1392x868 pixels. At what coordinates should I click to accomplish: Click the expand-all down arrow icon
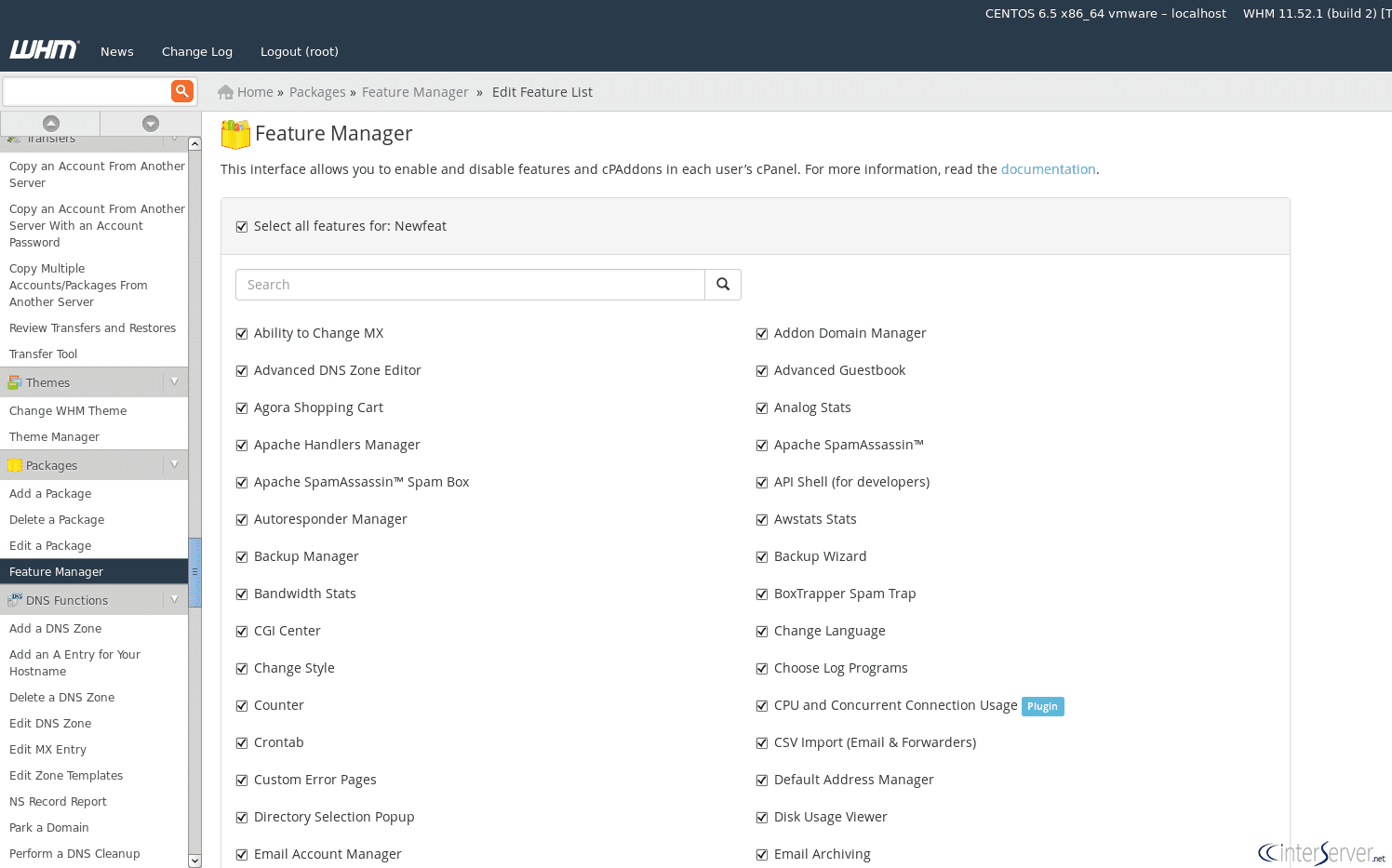[150, 124]
